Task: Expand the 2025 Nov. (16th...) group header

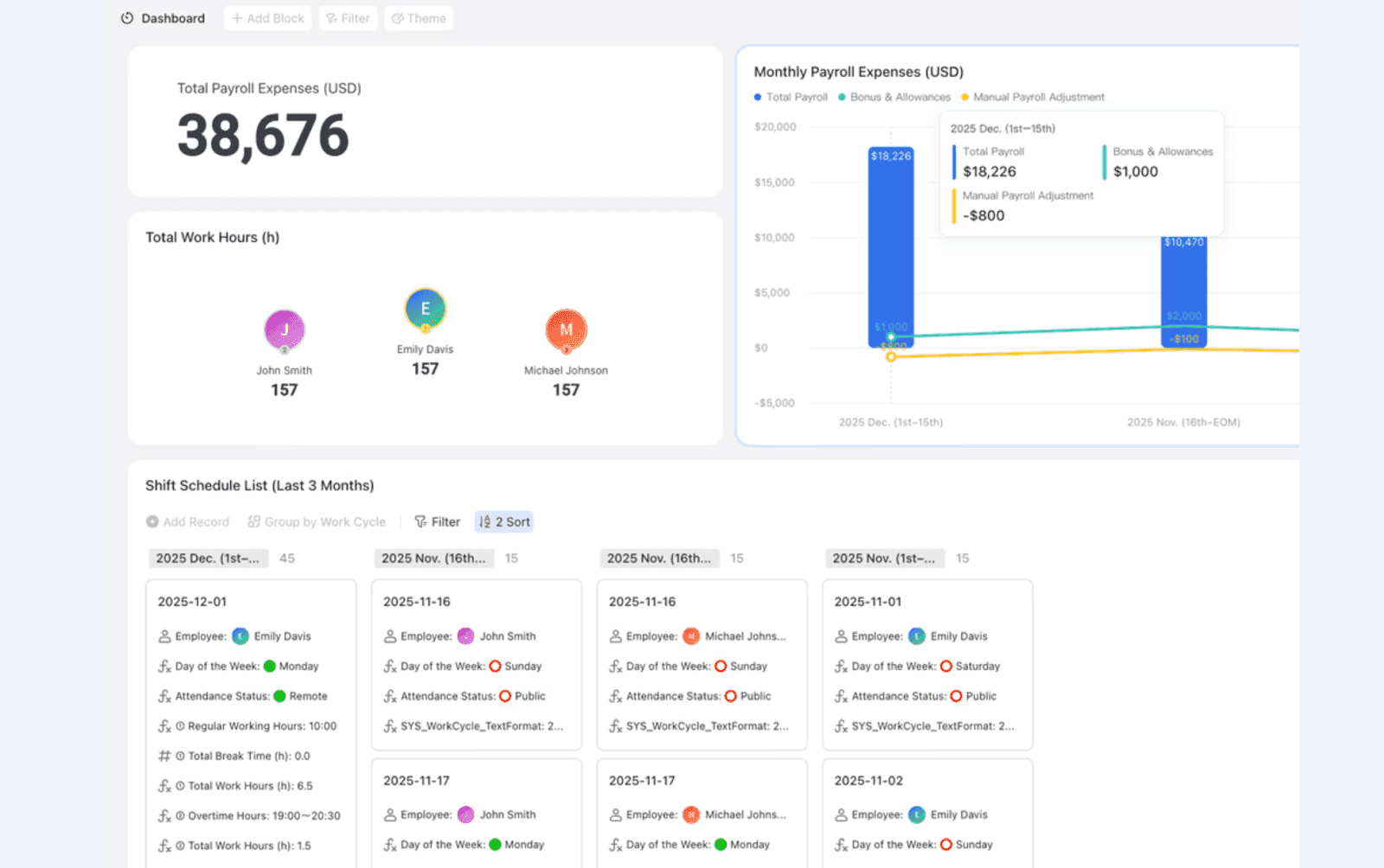Action: click(433, 558)
